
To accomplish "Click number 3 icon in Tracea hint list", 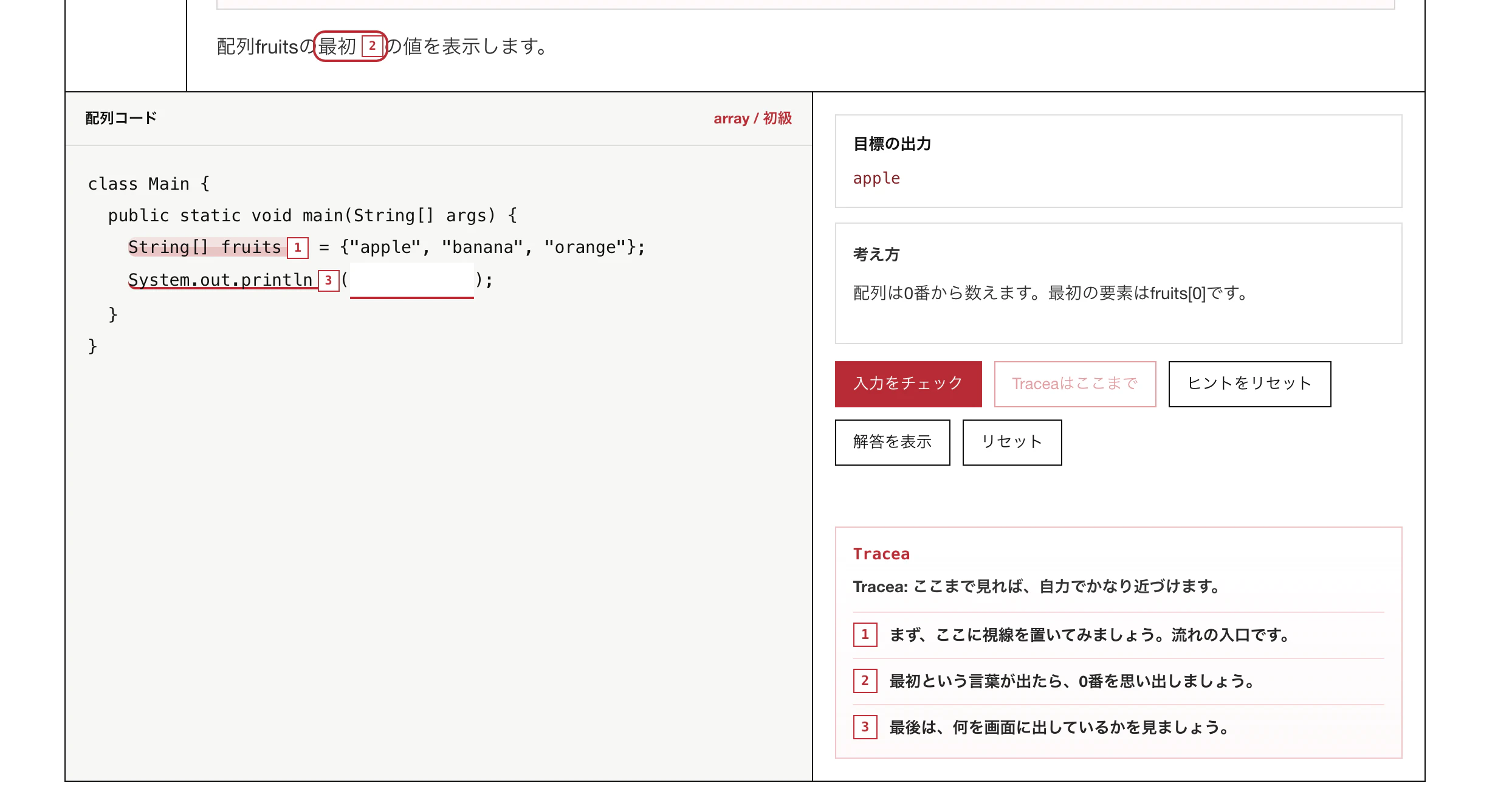I will [x=865, y=727].
